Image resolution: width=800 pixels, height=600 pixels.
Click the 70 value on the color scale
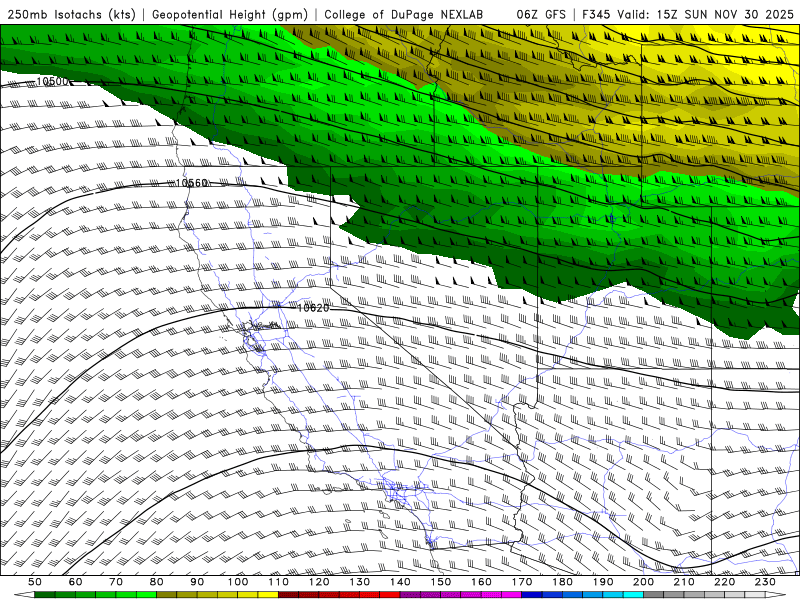click(116, 582)
